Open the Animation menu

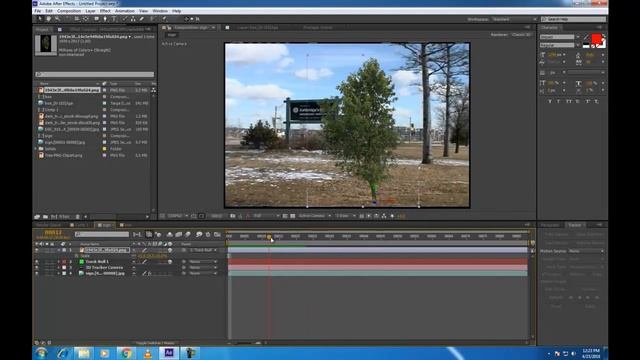124,11
